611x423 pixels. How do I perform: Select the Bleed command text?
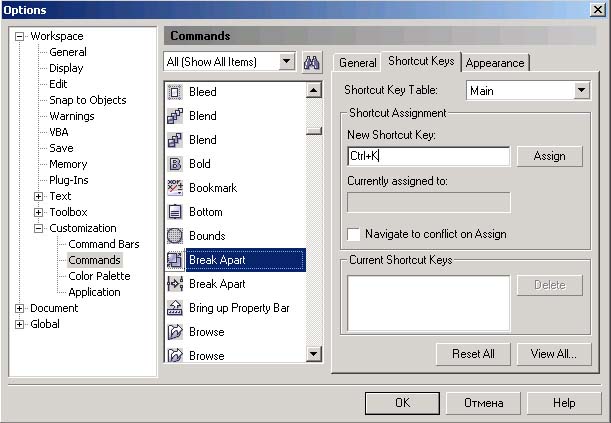(203, 92)
